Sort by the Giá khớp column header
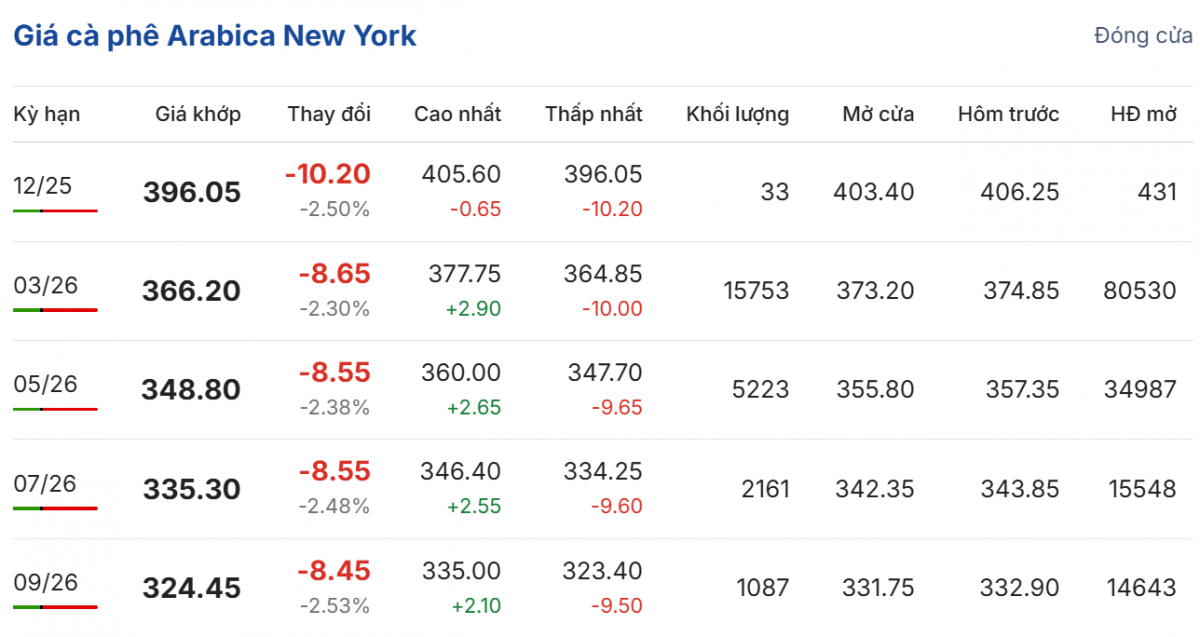Screen dimensions: 1200x637 pyautogui.click(x=198, y=114)
